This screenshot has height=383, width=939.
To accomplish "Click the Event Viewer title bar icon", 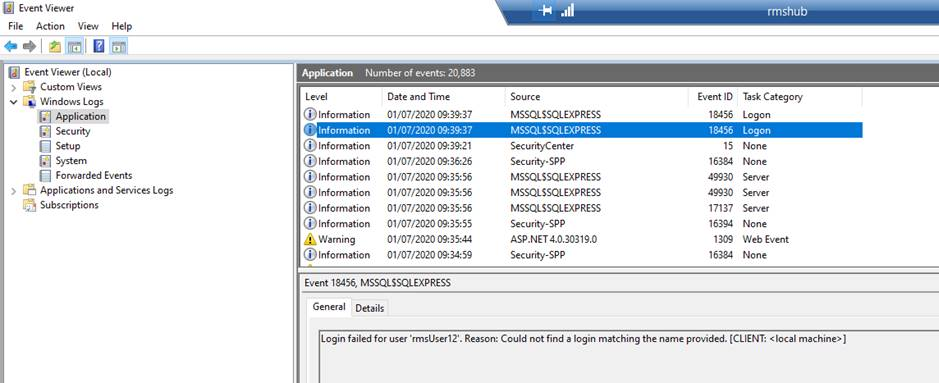I will coord(8,8).
